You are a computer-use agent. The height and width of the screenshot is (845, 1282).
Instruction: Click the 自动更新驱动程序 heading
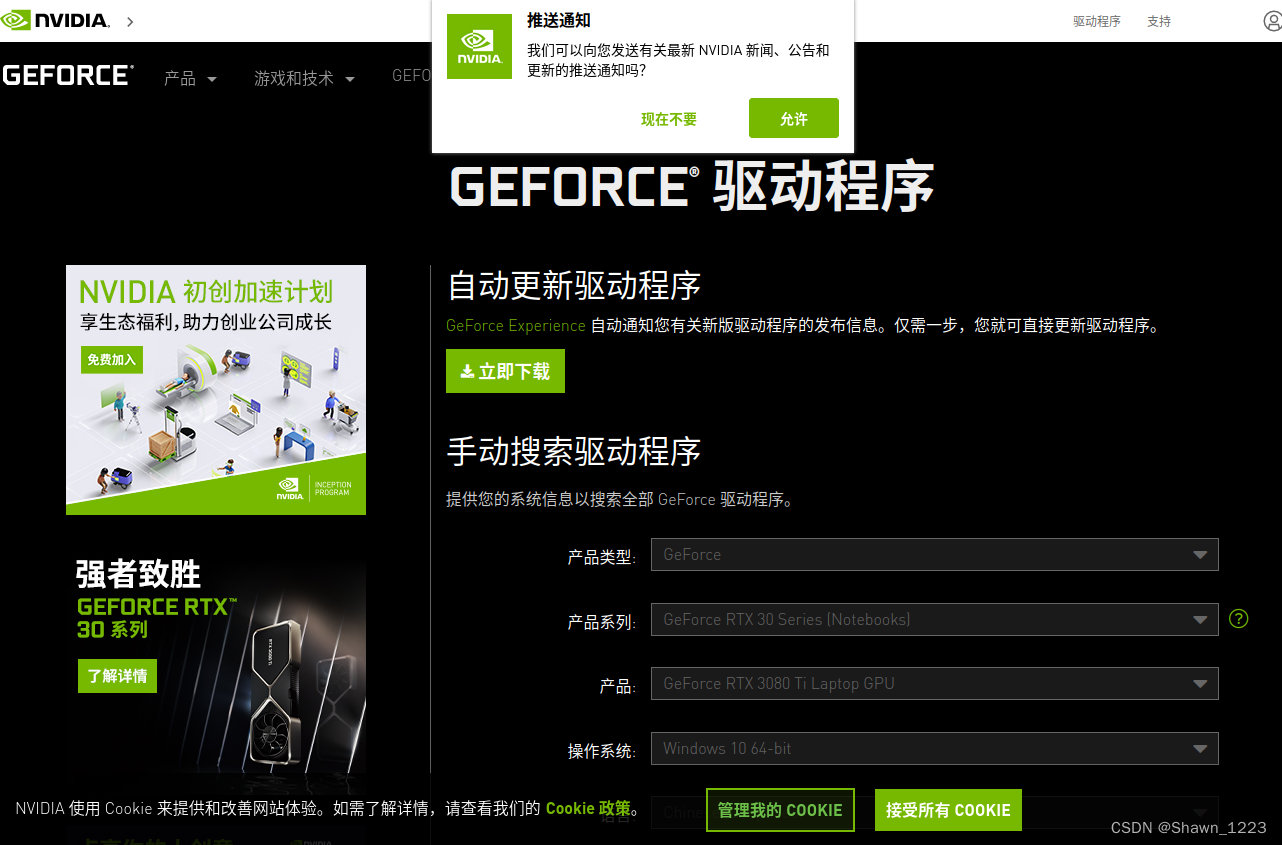(573, 285)
